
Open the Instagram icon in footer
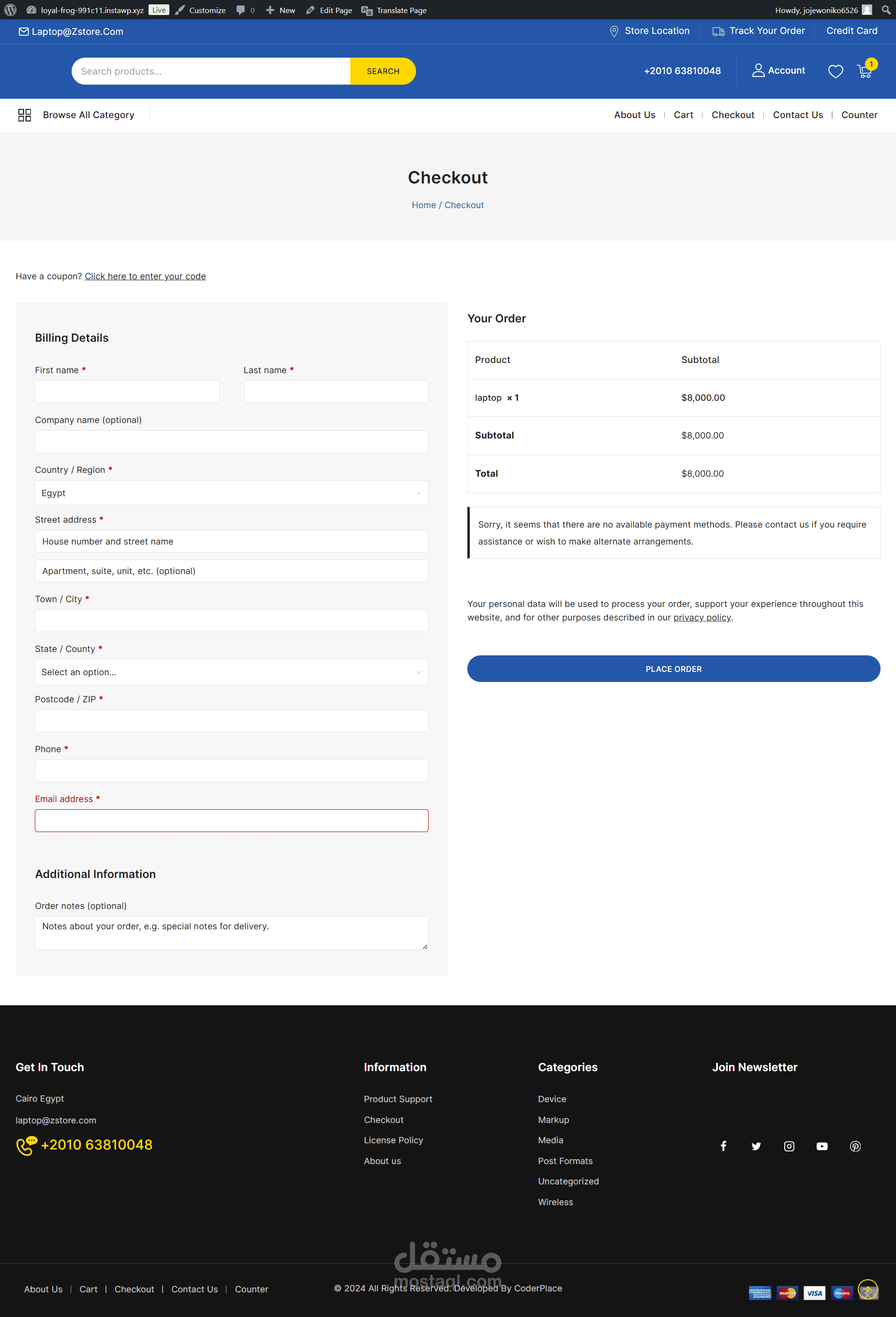tap(789, 1146)
